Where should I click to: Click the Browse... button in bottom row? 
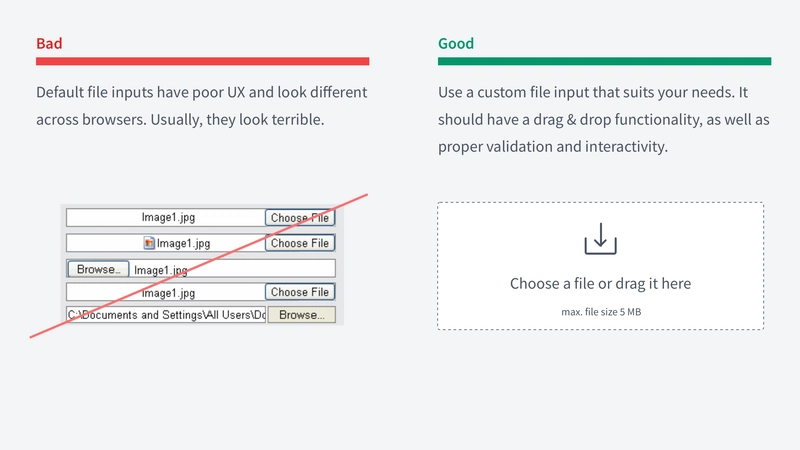click(302, 315)
